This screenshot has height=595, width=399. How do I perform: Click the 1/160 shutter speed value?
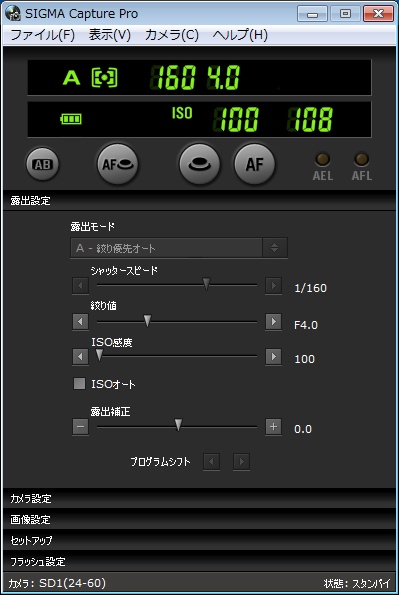pos(311,288)
